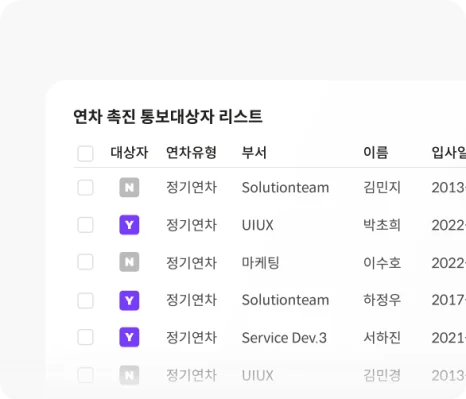Select the Service Dev.3 department cell
466x399 pixels.
pos(284,338)
